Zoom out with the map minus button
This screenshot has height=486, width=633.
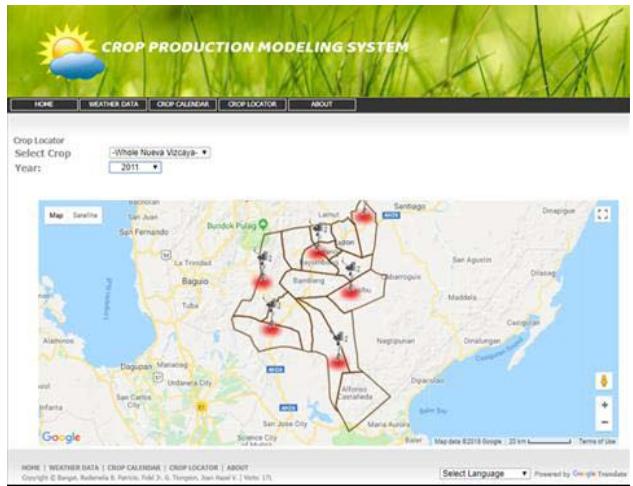(x=603, y=422)
